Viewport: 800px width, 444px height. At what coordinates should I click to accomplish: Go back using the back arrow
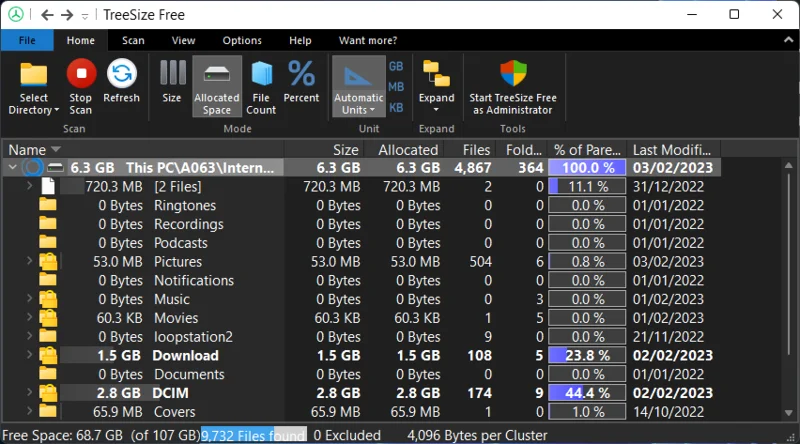click(x=47, y=15)
